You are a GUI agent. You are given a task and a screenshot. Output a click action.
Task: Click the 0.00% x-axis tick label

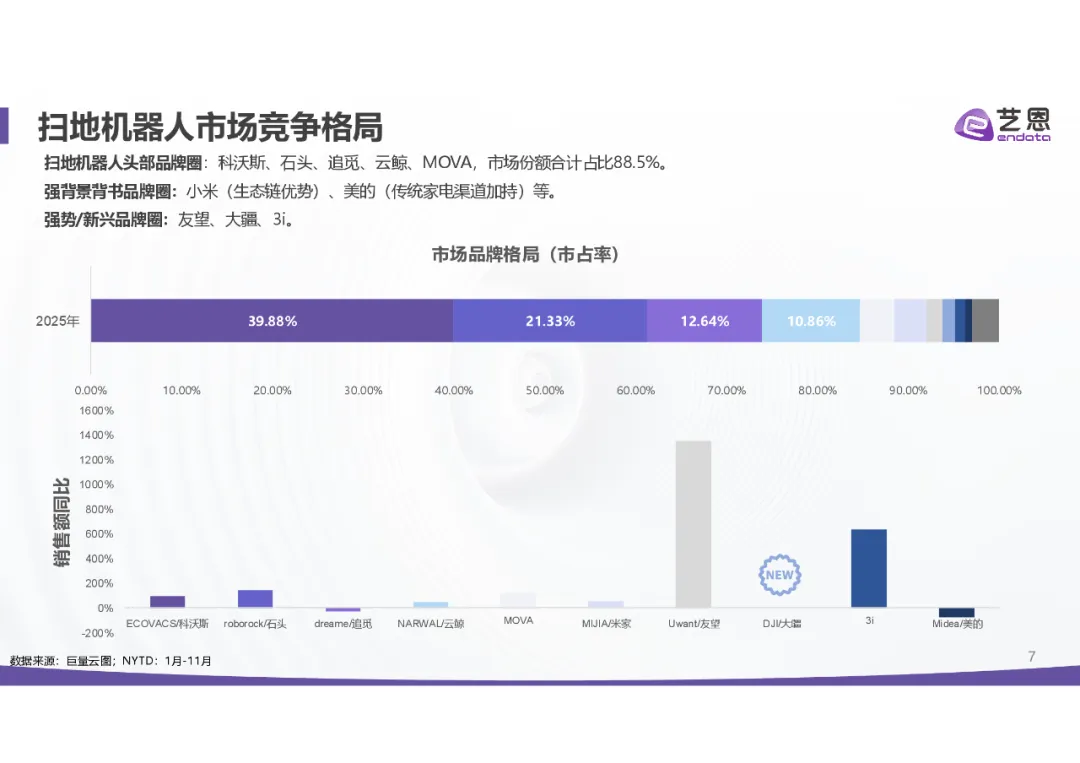[91, 390]
